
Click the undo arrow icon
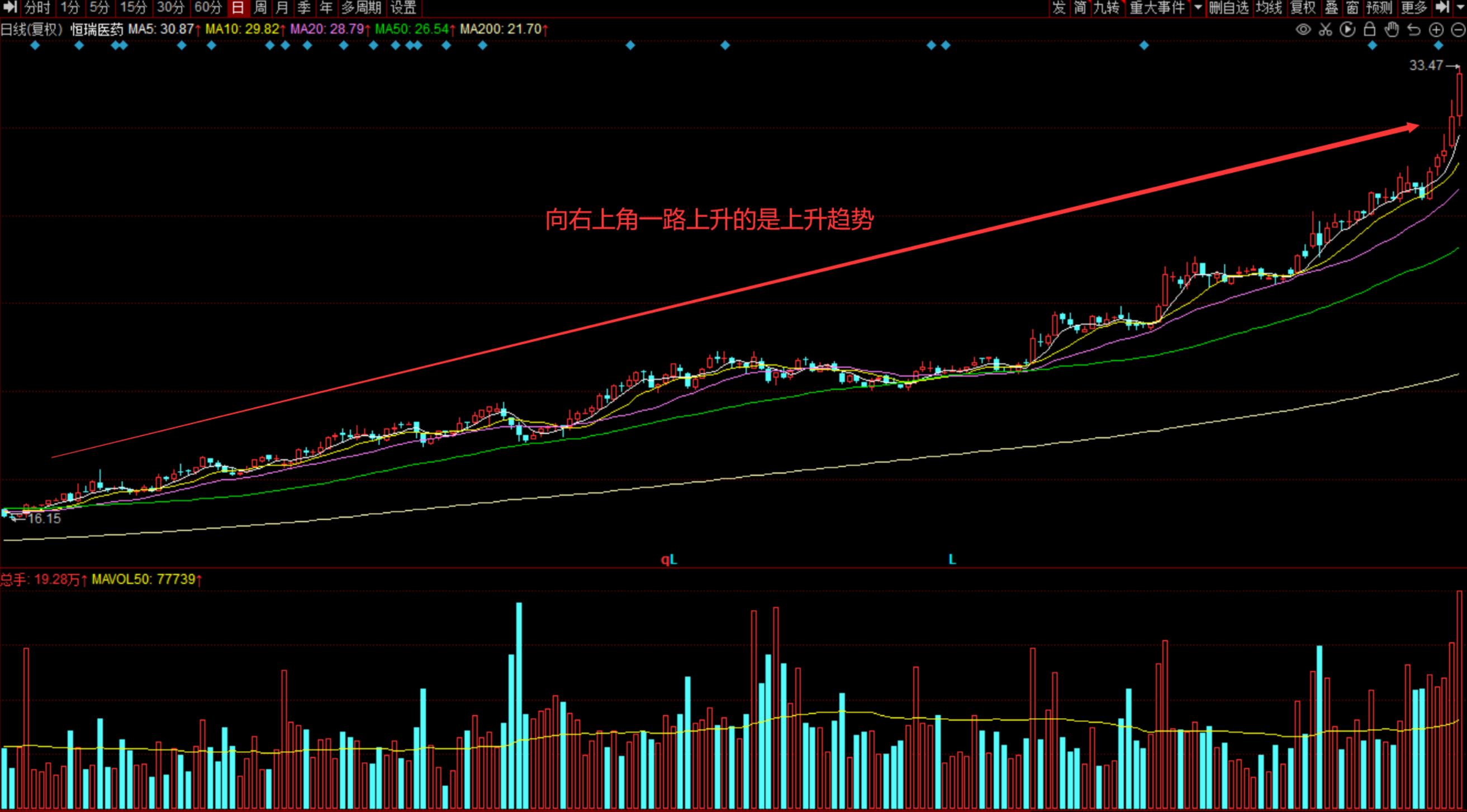(1414, 30)
